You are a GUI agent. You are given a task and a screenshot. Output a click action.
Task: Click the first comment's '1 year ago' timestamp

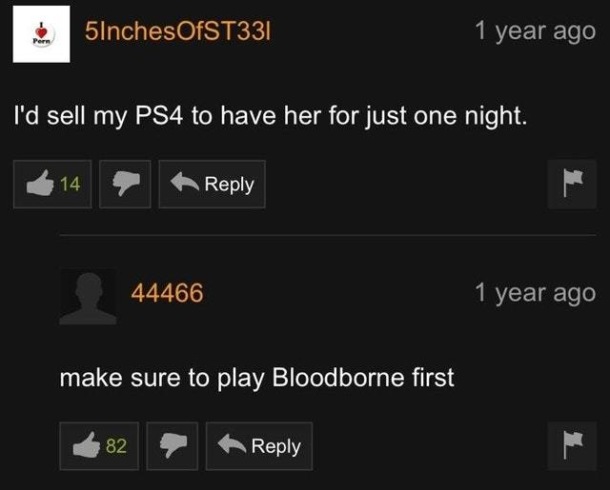coord(535,31)
